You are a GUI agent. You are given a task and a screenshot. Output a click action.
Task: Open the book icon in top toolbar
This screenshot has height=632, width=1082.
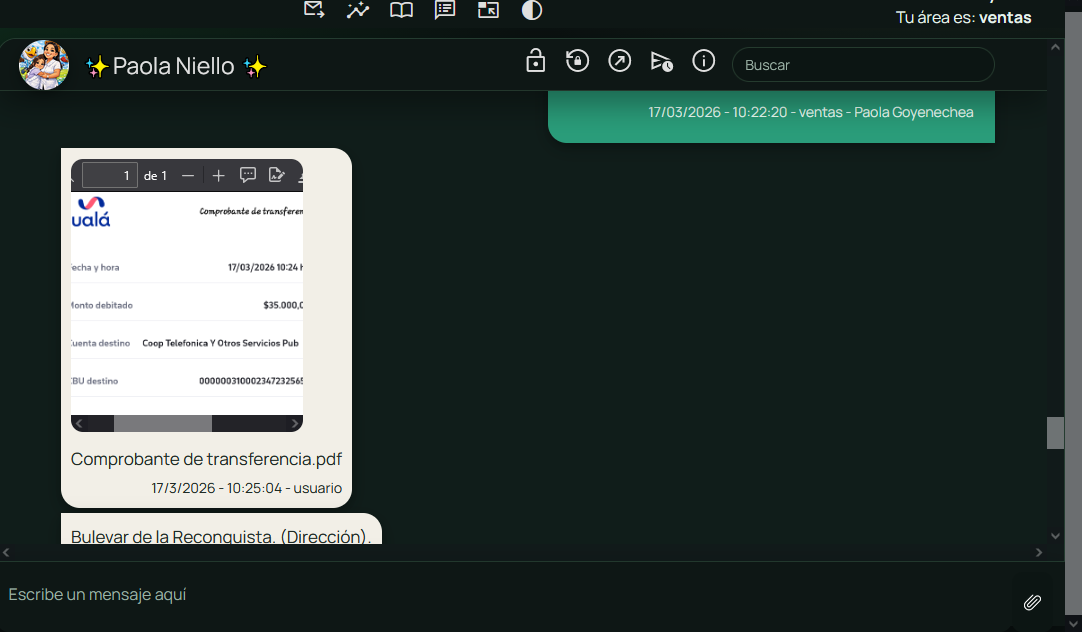401,10
